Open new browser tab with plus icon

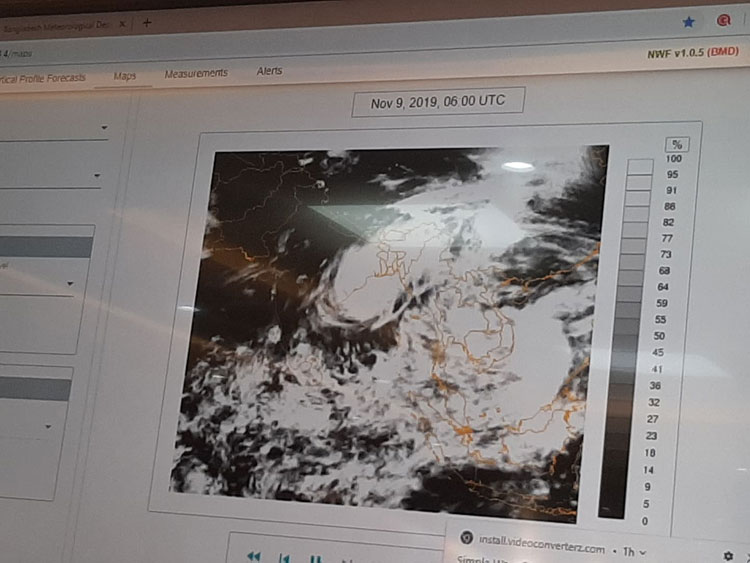click(147, 22)
